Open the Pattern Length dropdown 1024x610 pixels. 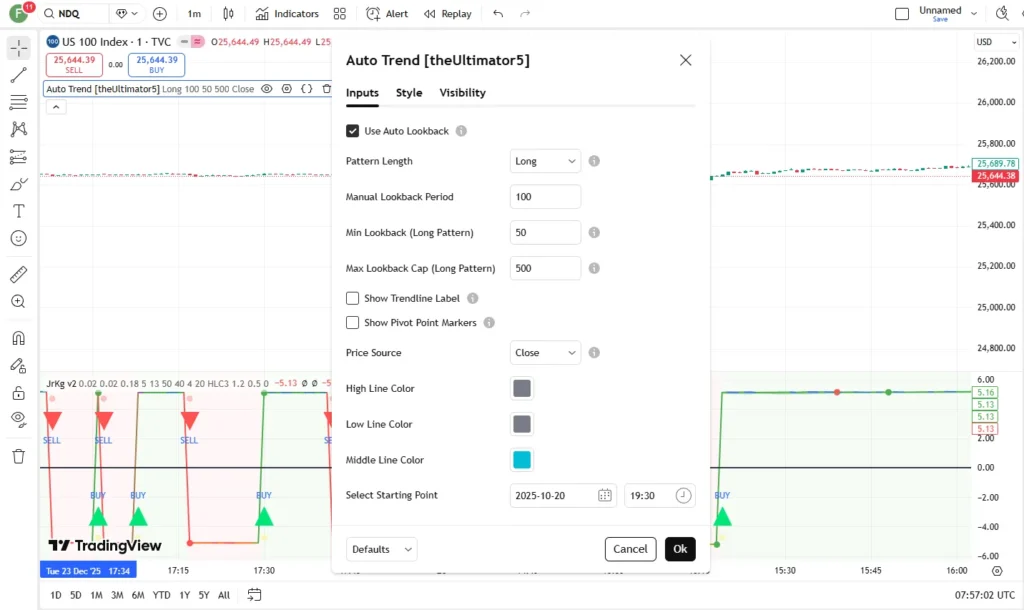545,161
